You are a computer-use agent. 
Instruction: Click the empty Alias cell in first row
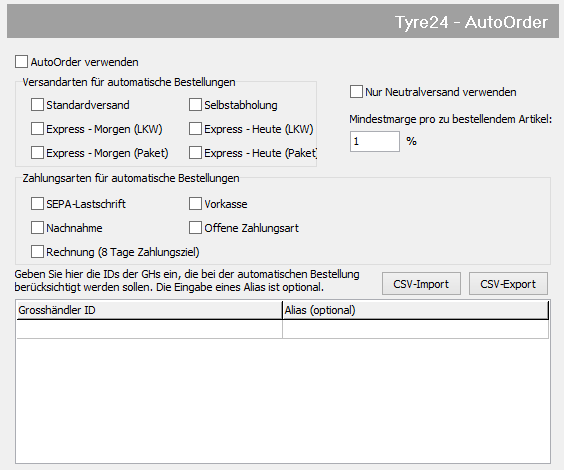(x=416, y=329)
